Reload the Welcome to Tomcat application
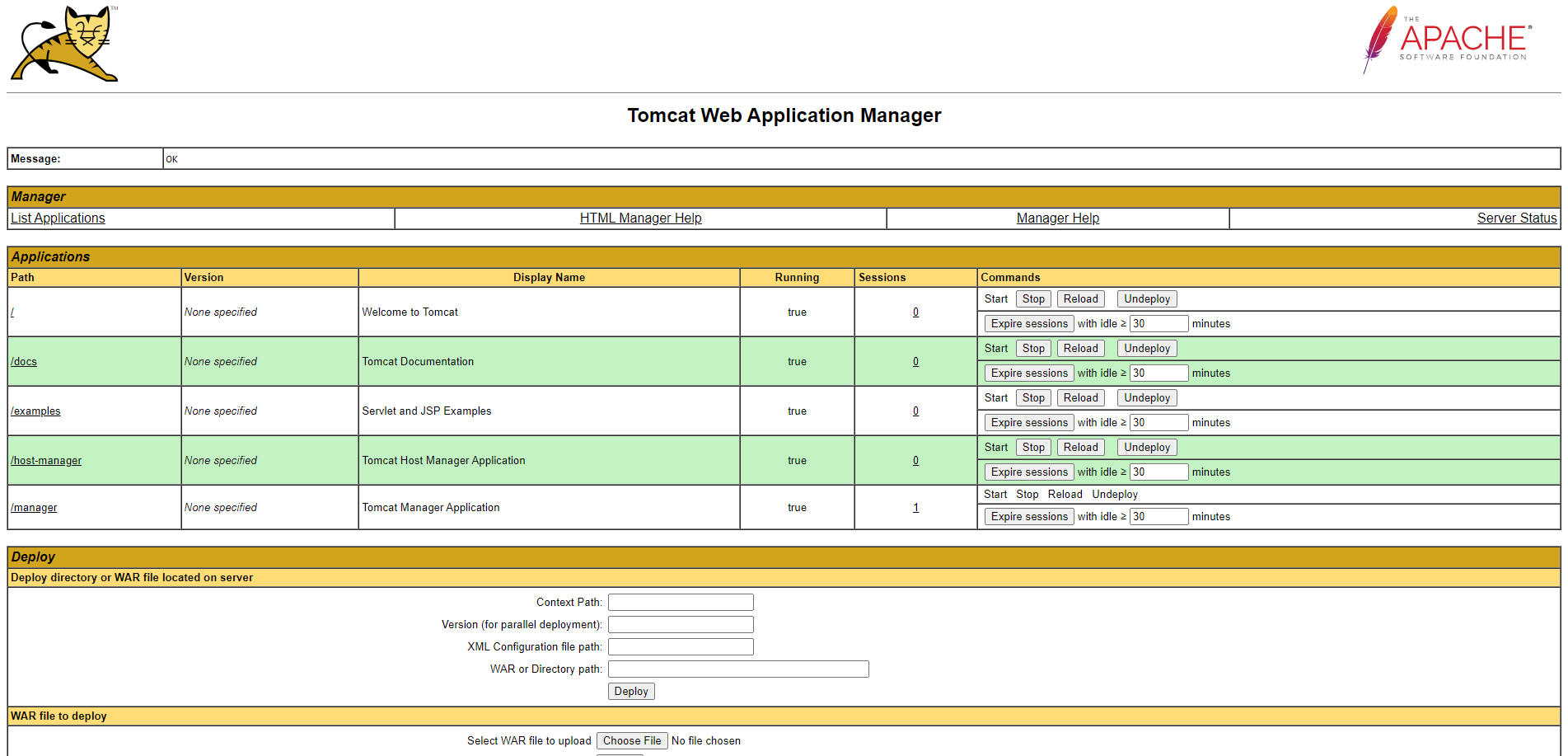 tap(1080, 299)
